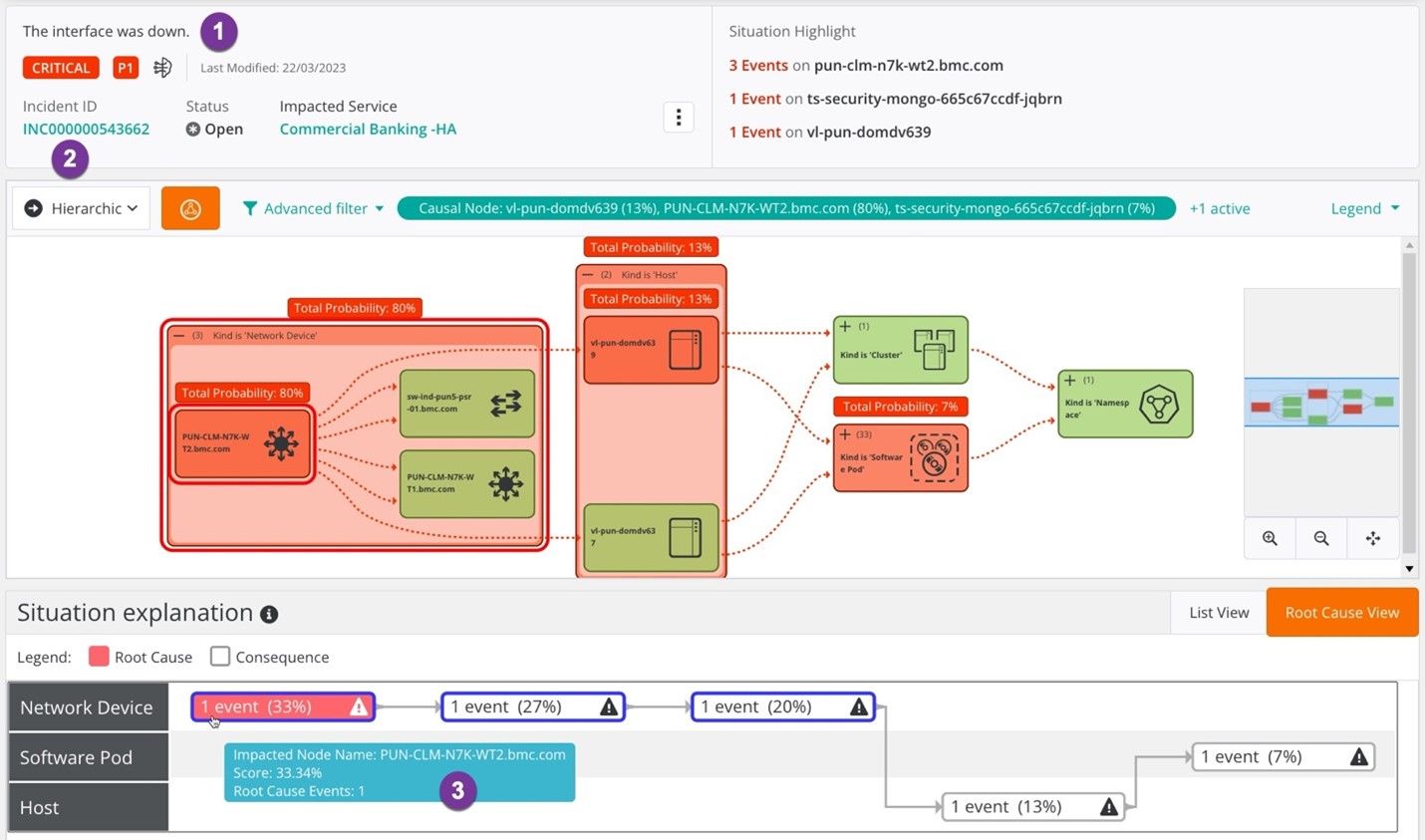Select the PUN-CLM-N7K-WT1 network device node
This screenshot has height=840, width=1425.
click(466, 483)
